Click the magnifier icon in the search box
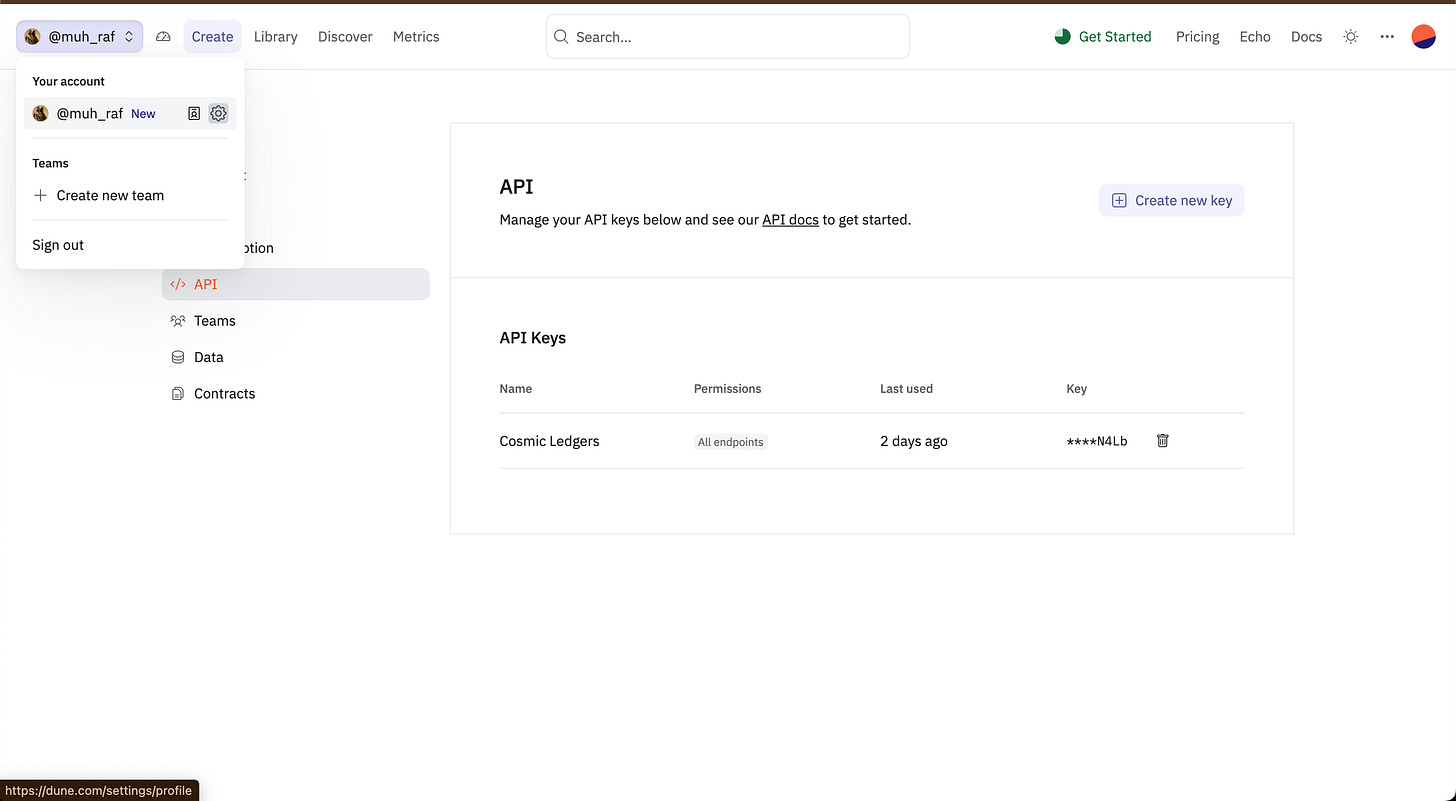Viewport: 1456px width, 801px height. [561, 37]
